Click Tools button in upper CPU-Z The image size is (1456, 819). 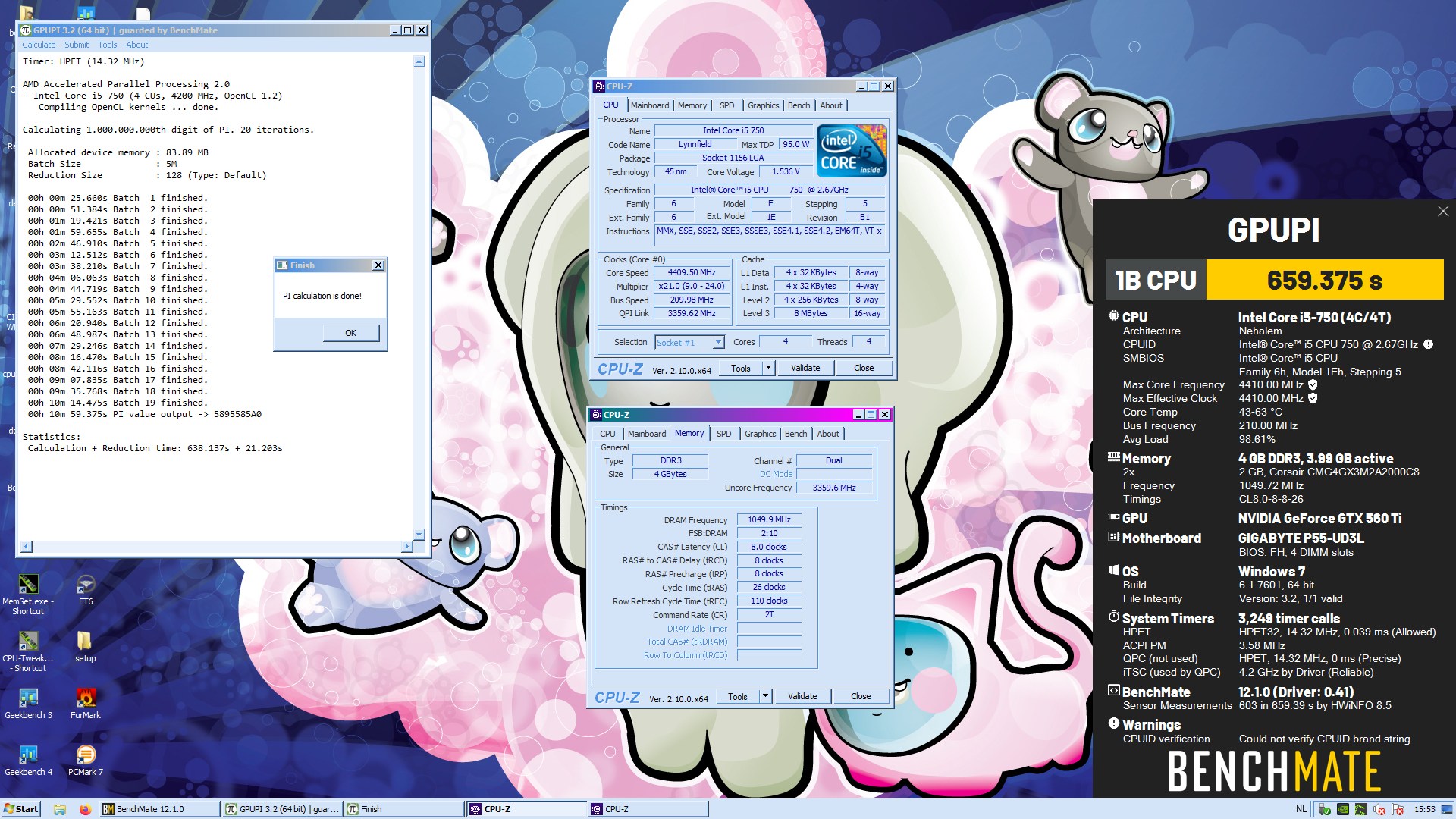(741, 368)
